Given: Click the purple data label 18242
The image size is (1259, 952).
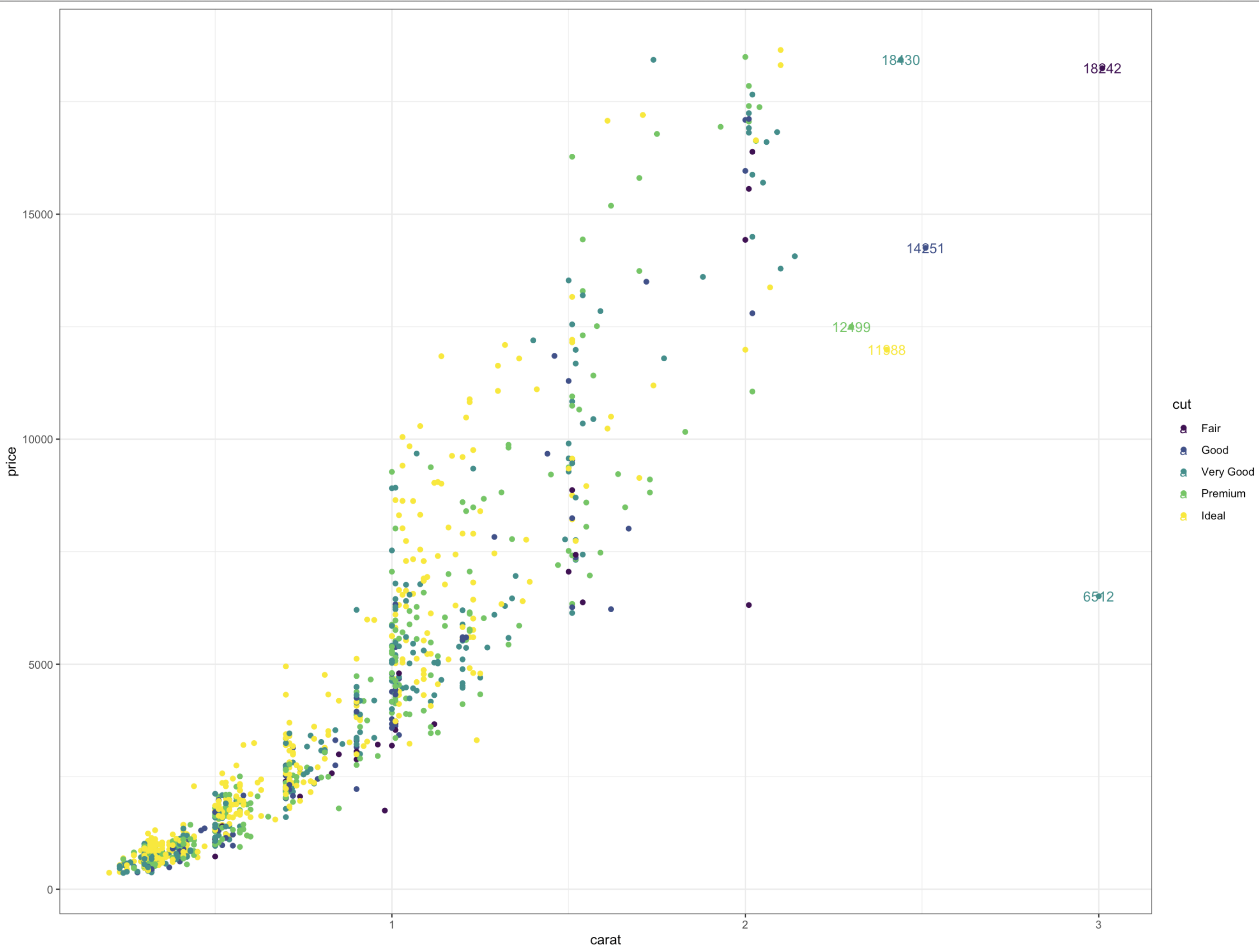Looking at the screenshot, I should pos(1102,69).
